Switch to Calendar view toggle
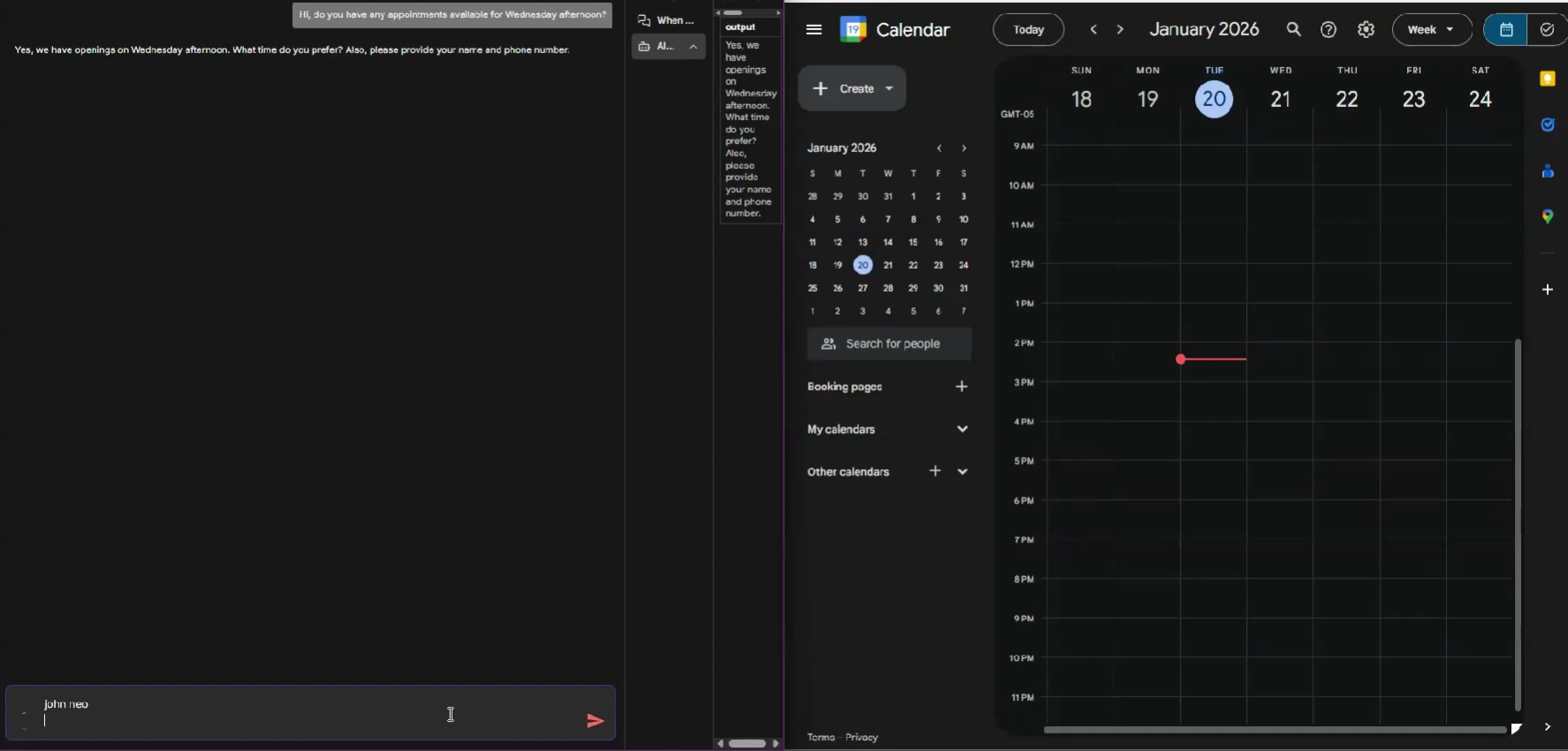 (1506, 29)
